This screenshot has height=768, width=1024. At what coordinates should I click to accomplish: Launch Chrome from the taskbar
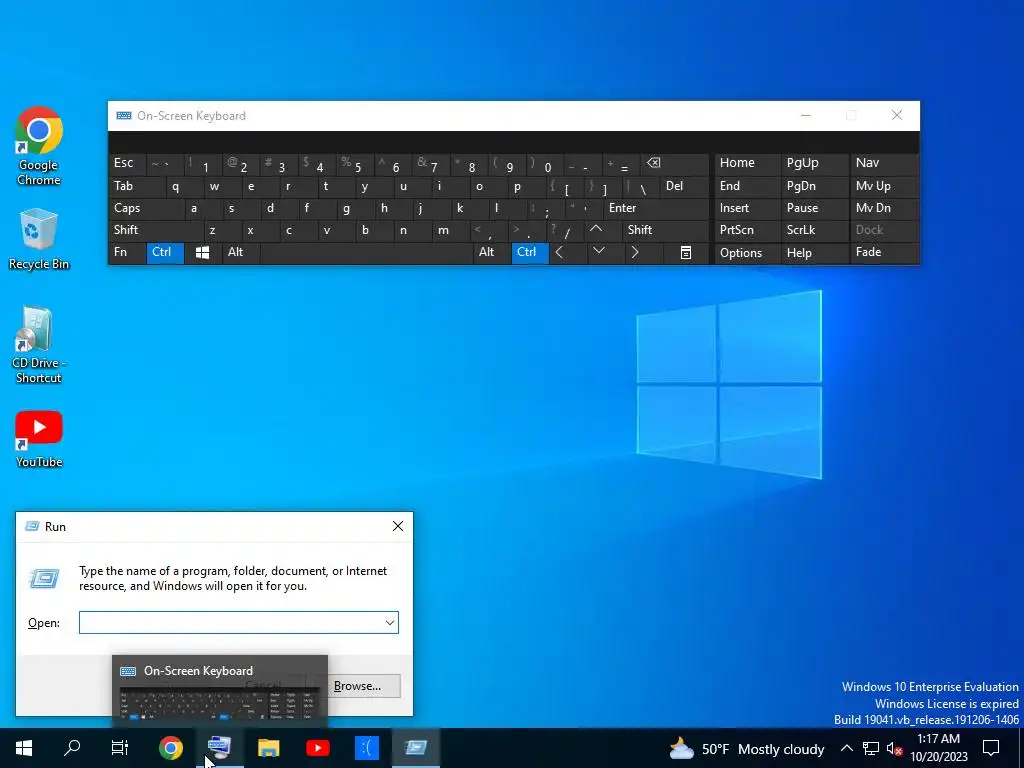pos(170,748)
